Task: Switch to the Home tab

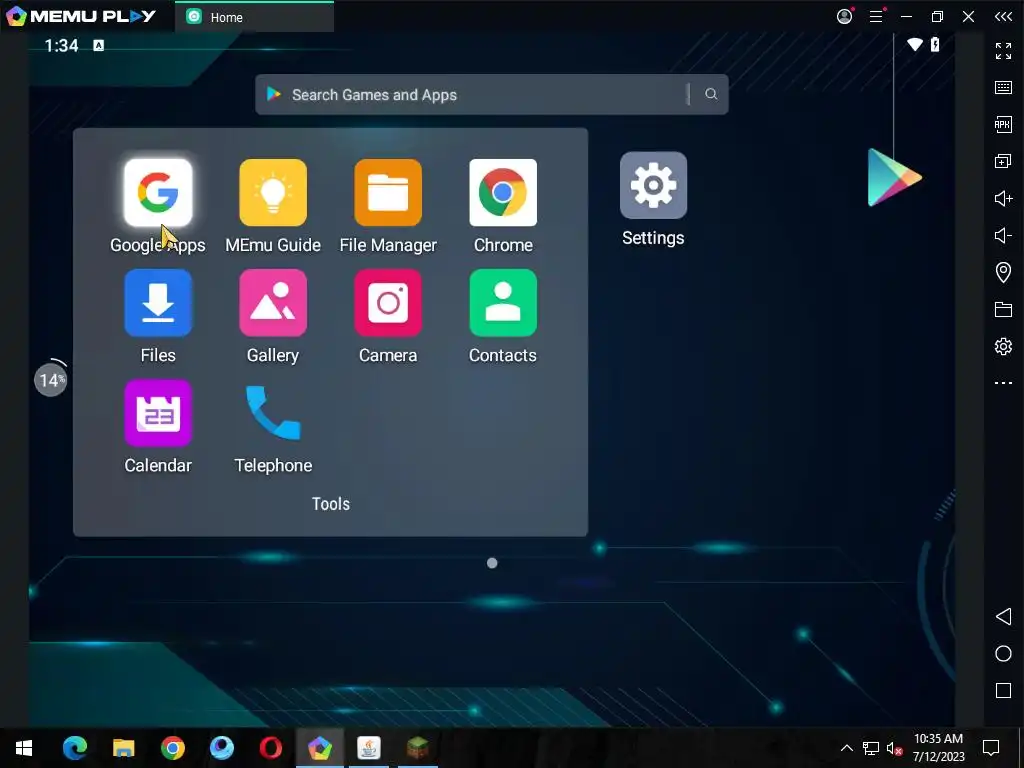Action: 255,17
